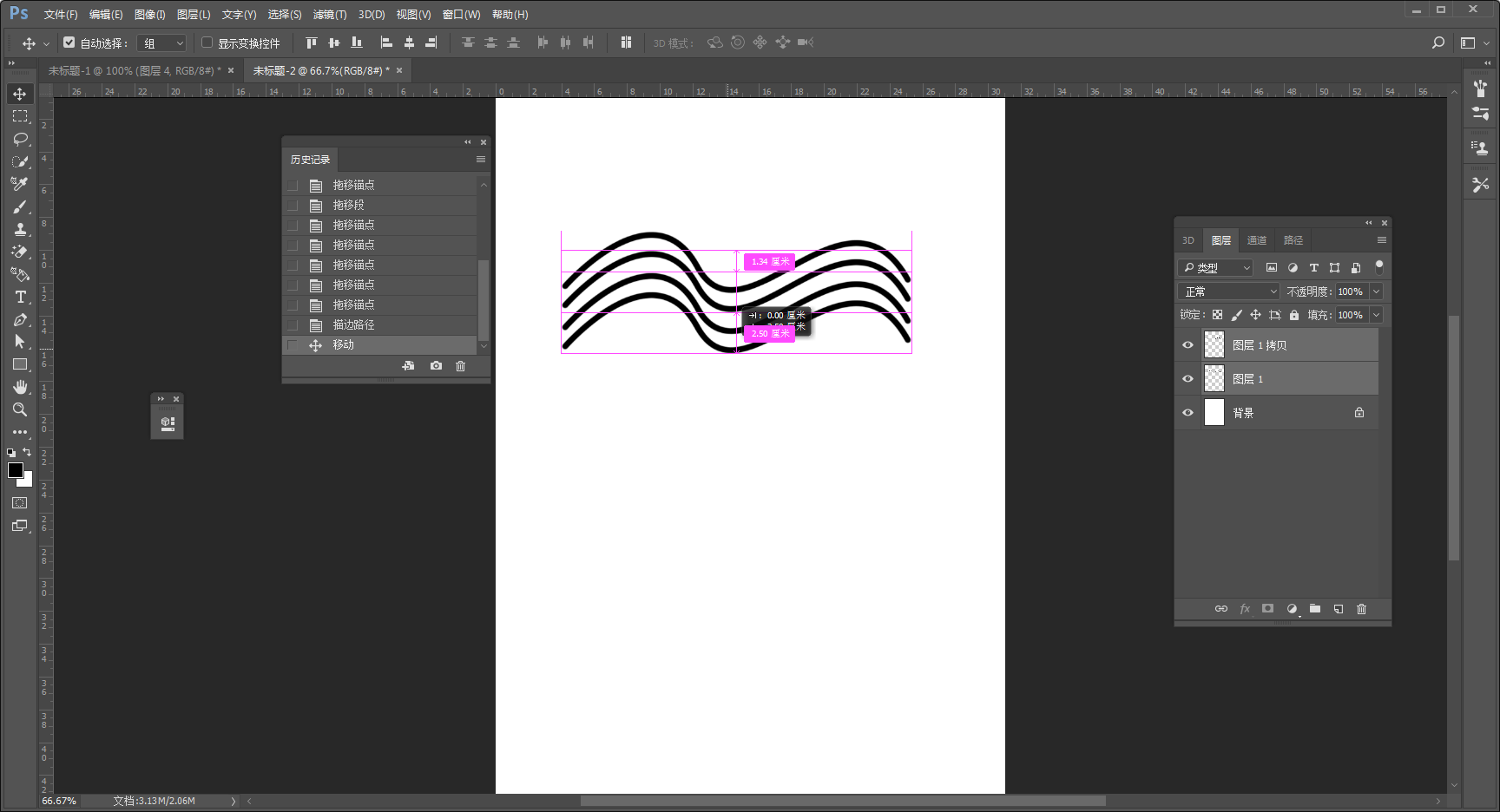This screenshot has height=812, width=1500.
Task: Select the Eyedropper tool
Action: coord(20,184)
